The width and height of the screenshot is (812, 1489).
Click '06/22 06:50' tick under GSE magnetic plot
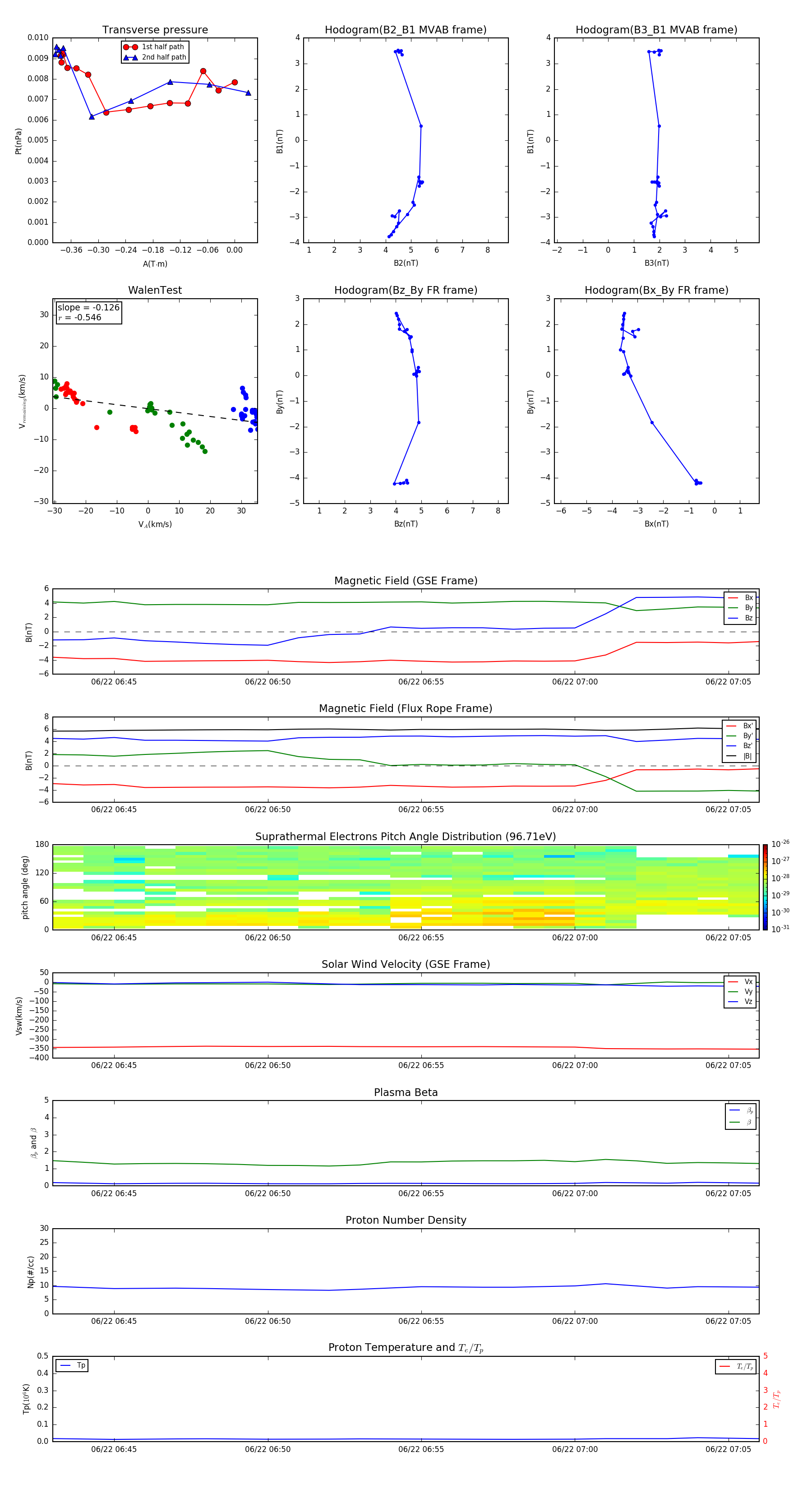(268, 682)
